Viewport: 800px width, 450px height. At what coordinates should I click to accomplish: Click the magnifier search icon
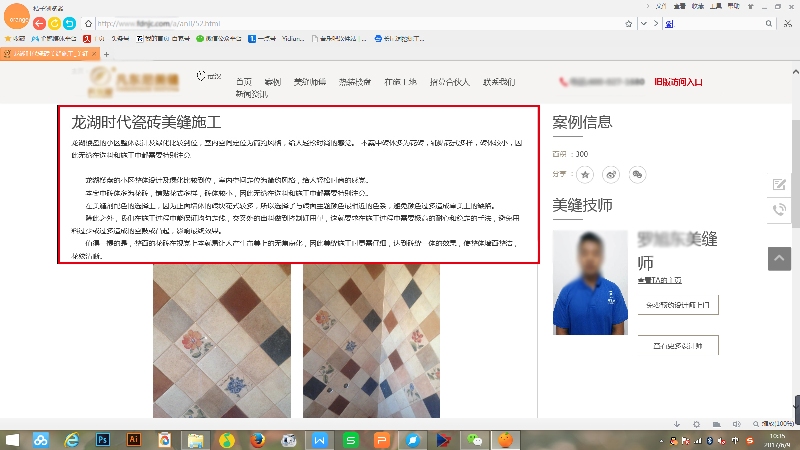(769, 23)
